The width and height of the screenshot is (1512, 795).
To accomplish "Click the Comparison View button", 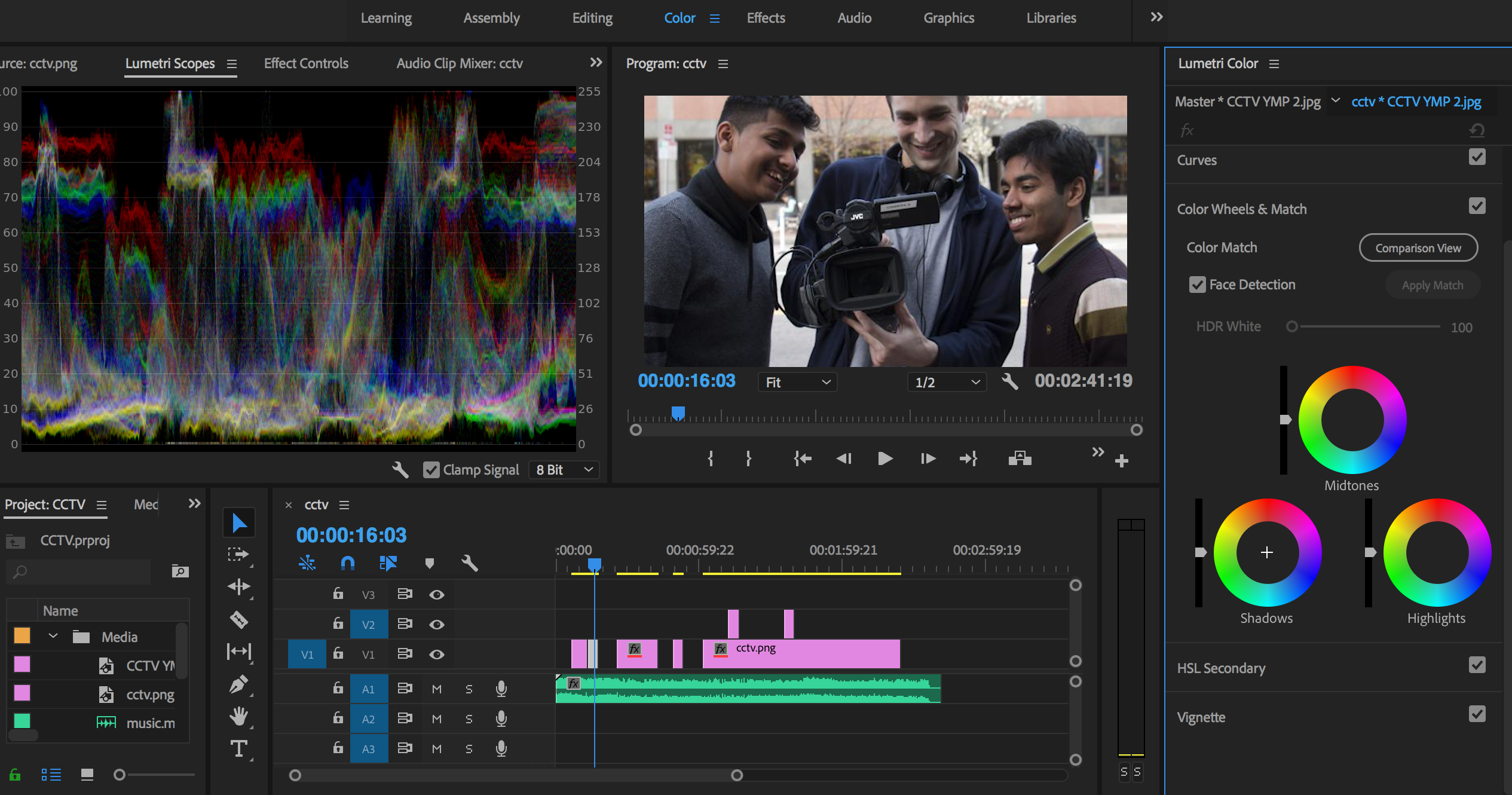I will tap(1418, 248).
